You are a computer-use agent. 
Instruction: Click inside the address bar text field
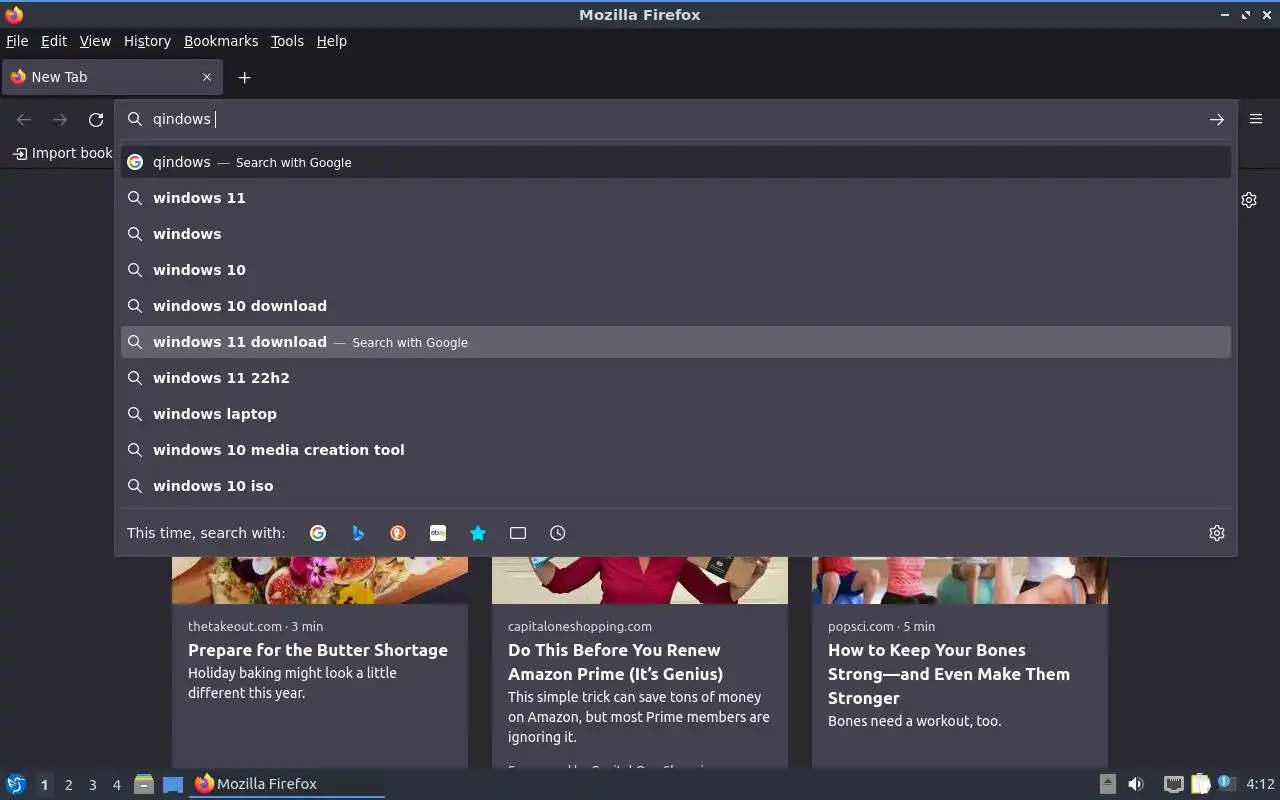tap(675, 119)
